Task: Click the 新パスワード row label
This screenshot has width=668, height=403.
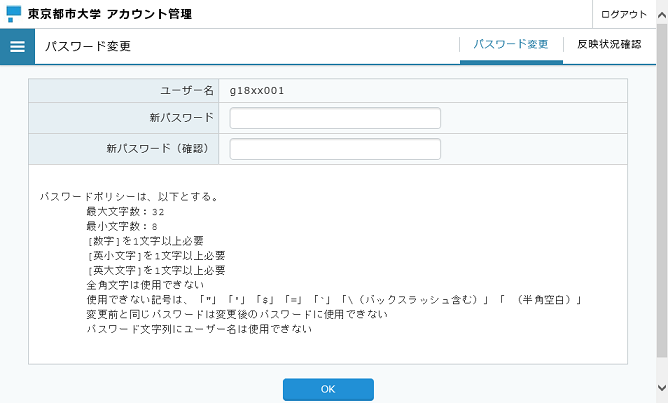Action: pos(181,118)
